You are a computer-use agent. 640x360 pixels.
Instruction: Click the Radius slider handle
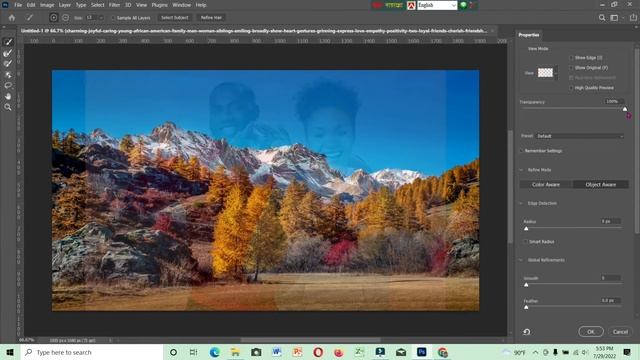point(526,229)
